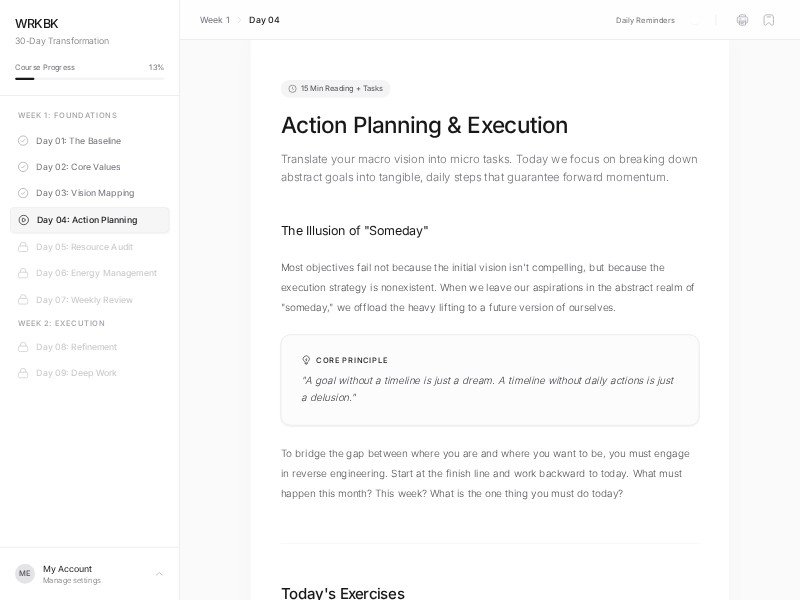The image size is (800, 600).
Task: Click the ME avatar icon
Action: 25,574
